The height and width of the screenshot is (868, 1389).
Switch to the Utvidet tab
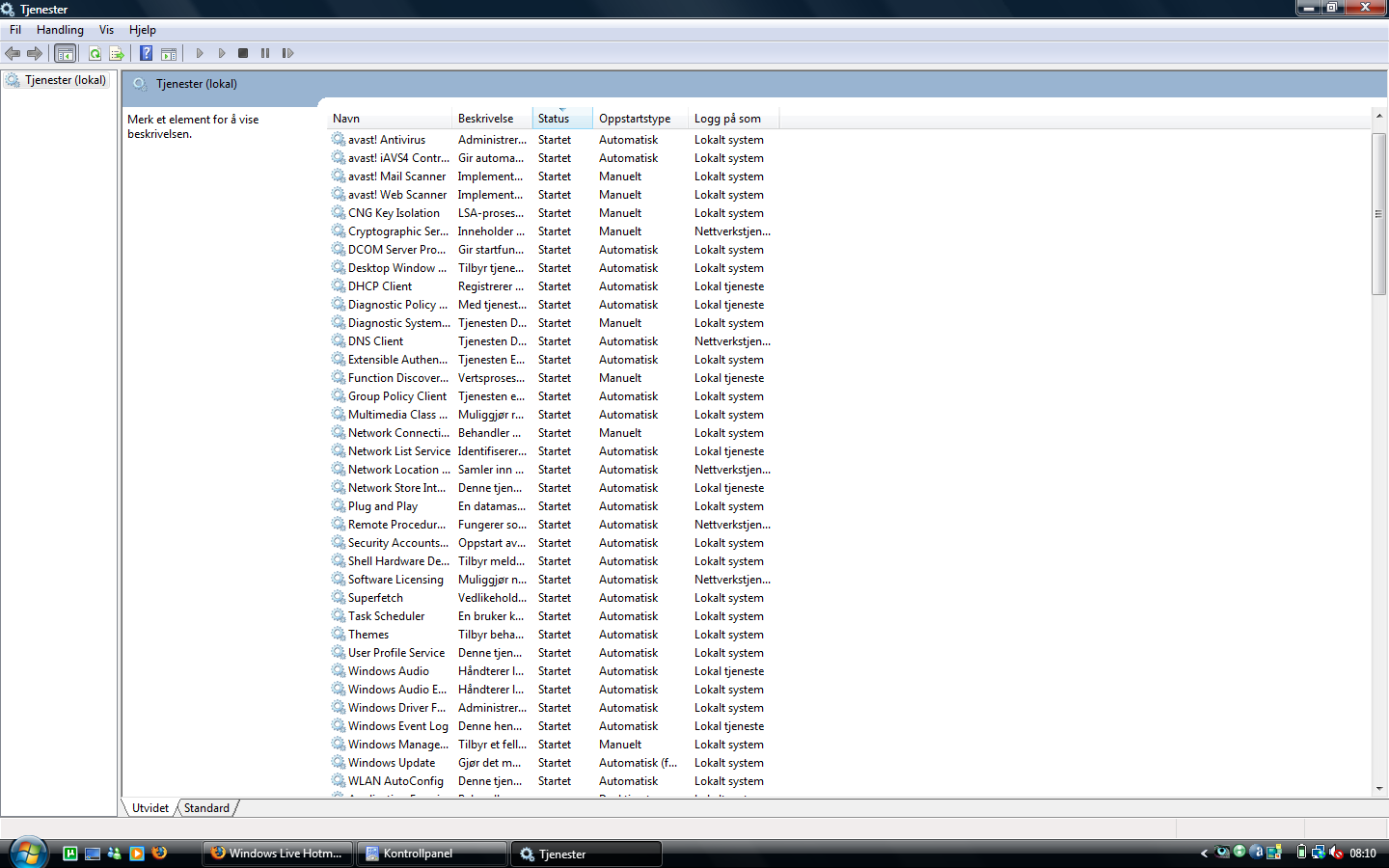pyautogui.click(x=150, y=808)
